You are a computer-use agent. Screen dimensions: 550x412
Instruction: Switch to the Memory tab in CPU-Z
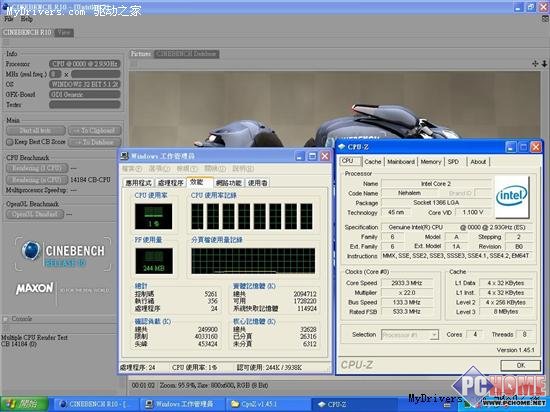pyautogui.click(x=431, y=162)
